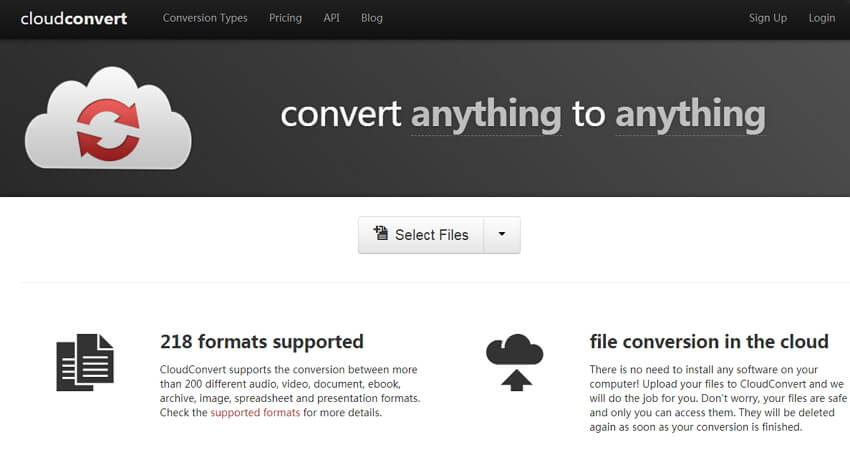Go to the Pricing page

pos(285,18)
